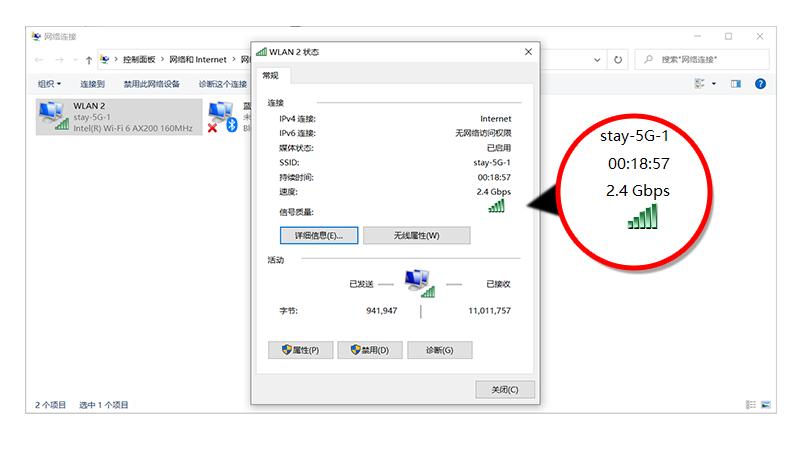
Task: Close the 网络连接 window
Action: pyautogui.click(x=760, y=36)
